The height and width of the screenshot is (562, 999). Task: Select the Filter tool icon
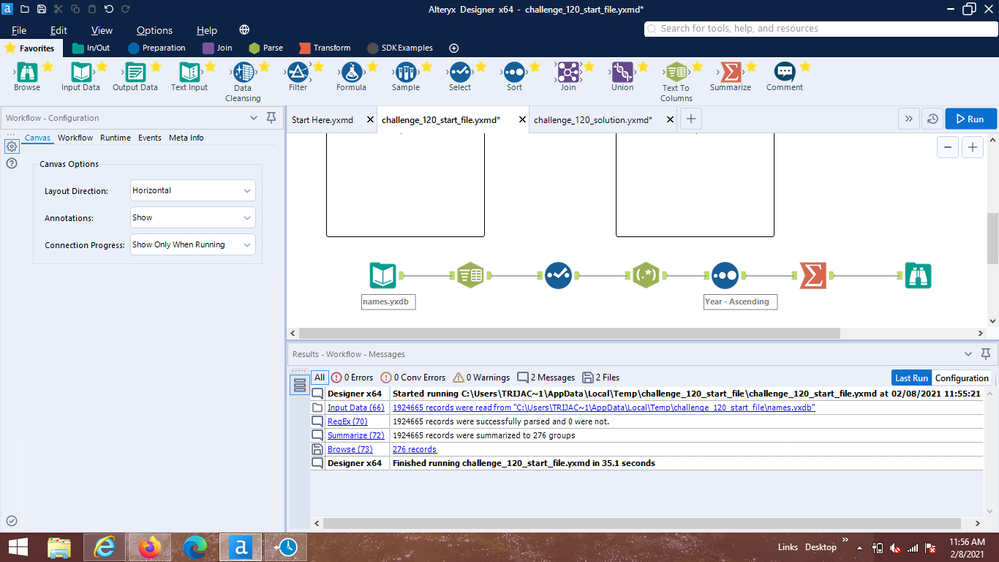(x=298, y=72)
